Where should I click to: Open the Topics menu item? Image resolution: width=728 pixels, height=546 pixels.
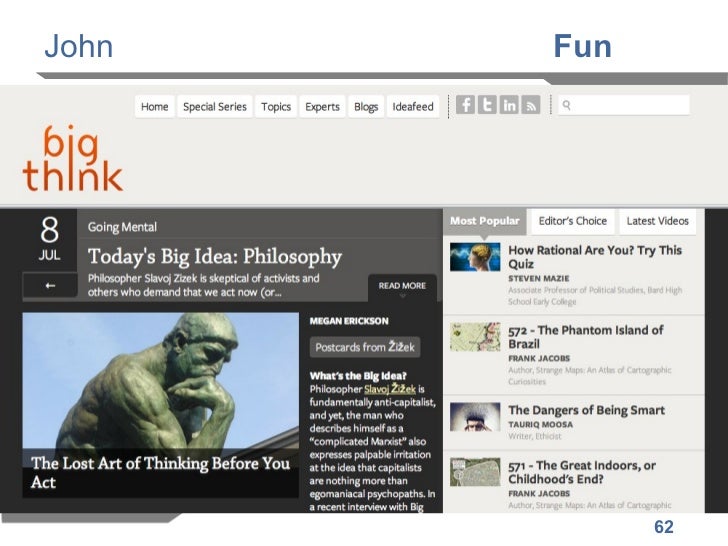coord(276,107)
